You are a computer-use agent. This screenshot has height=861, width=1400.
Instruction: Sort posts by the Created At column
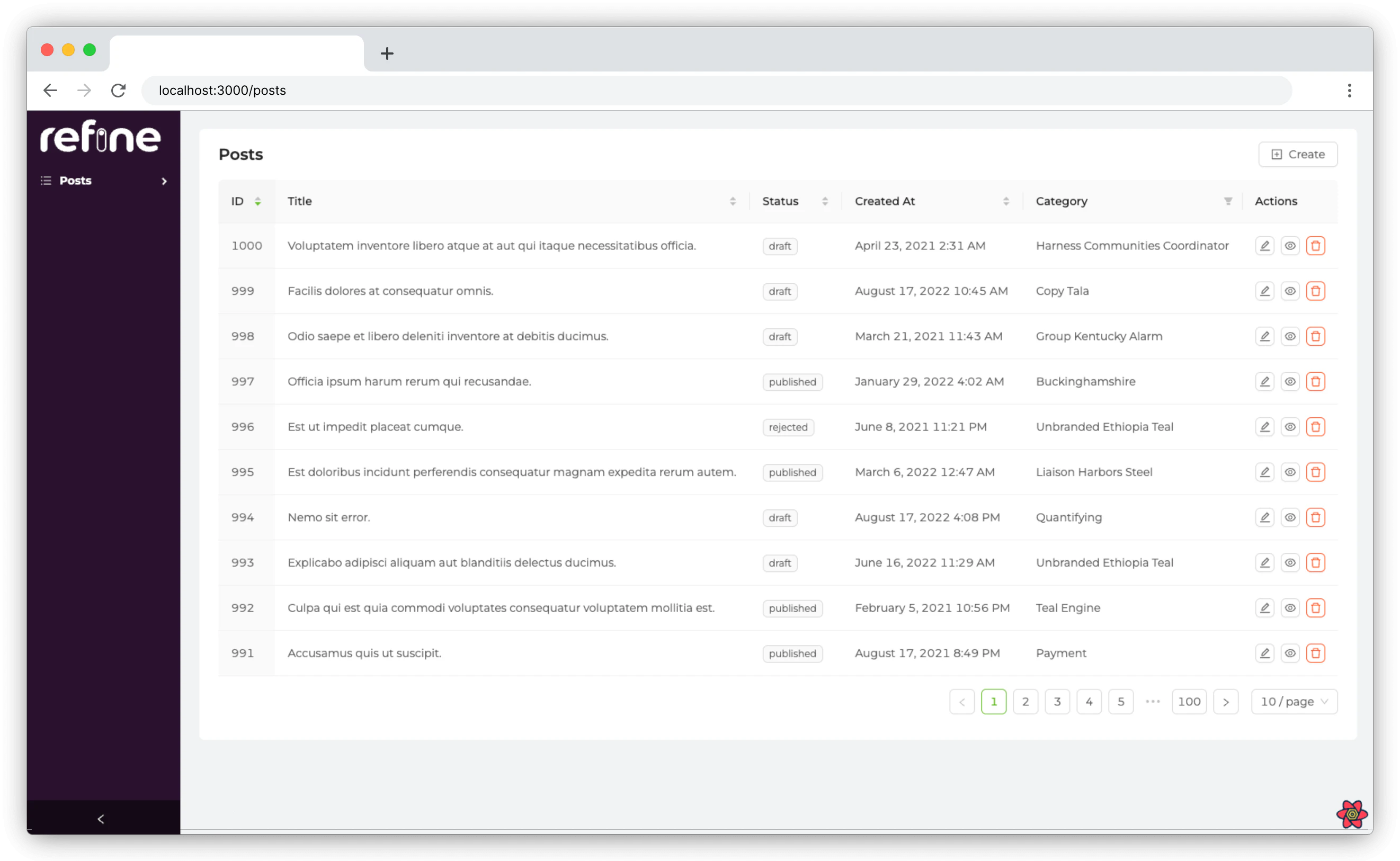click(1006, 201)
